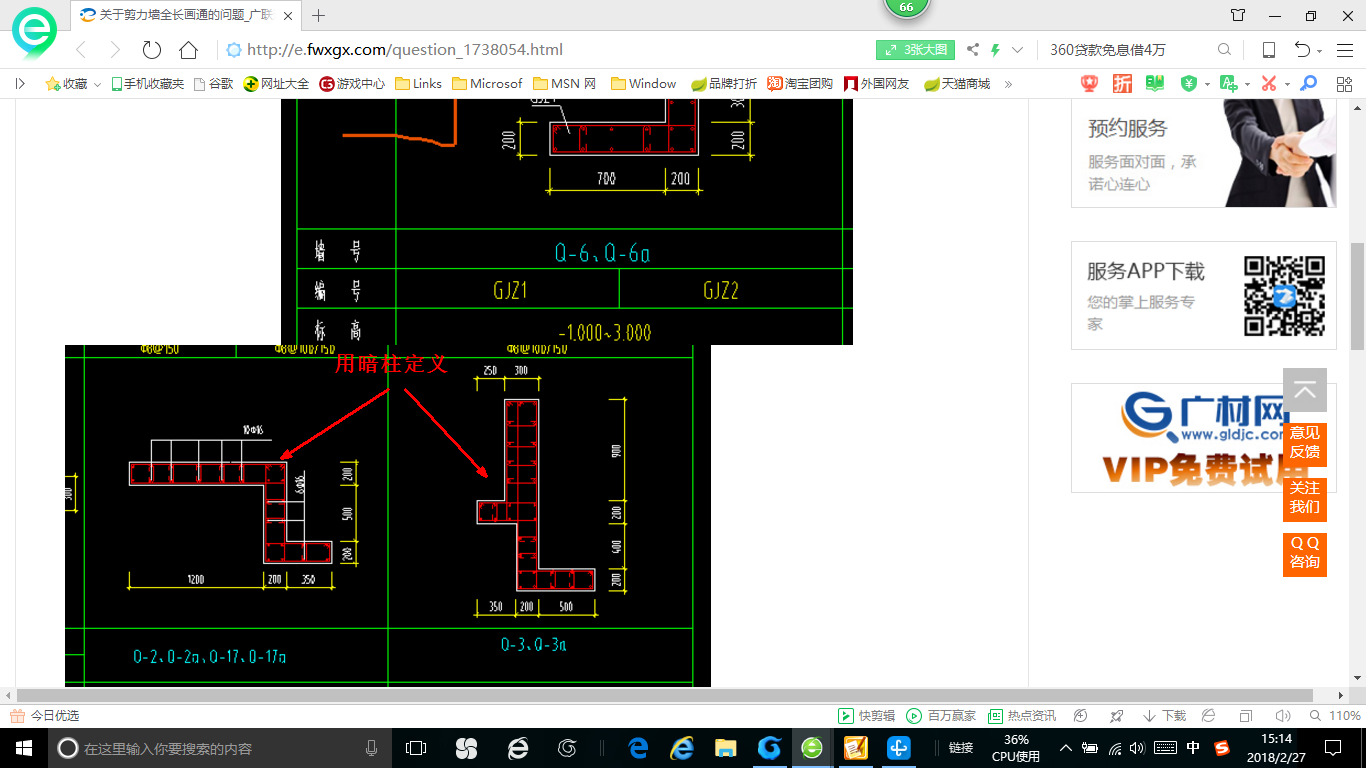Screen dimensions: 1366x768
Task: Click the mobile device icon in toolbar
Action: (1269, 50)
